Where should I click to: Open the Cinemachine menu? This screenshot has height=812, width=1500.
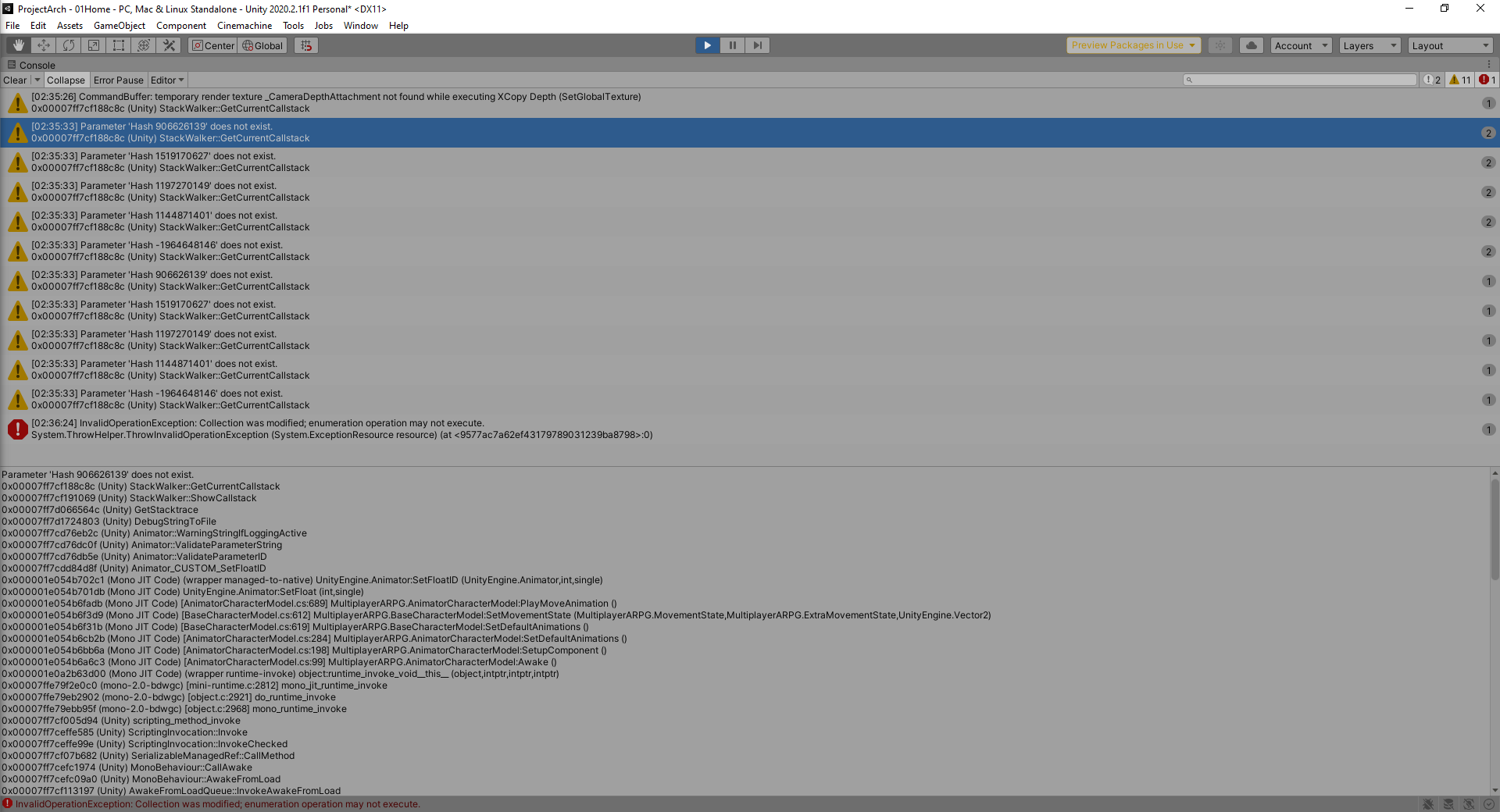[244, 25]
